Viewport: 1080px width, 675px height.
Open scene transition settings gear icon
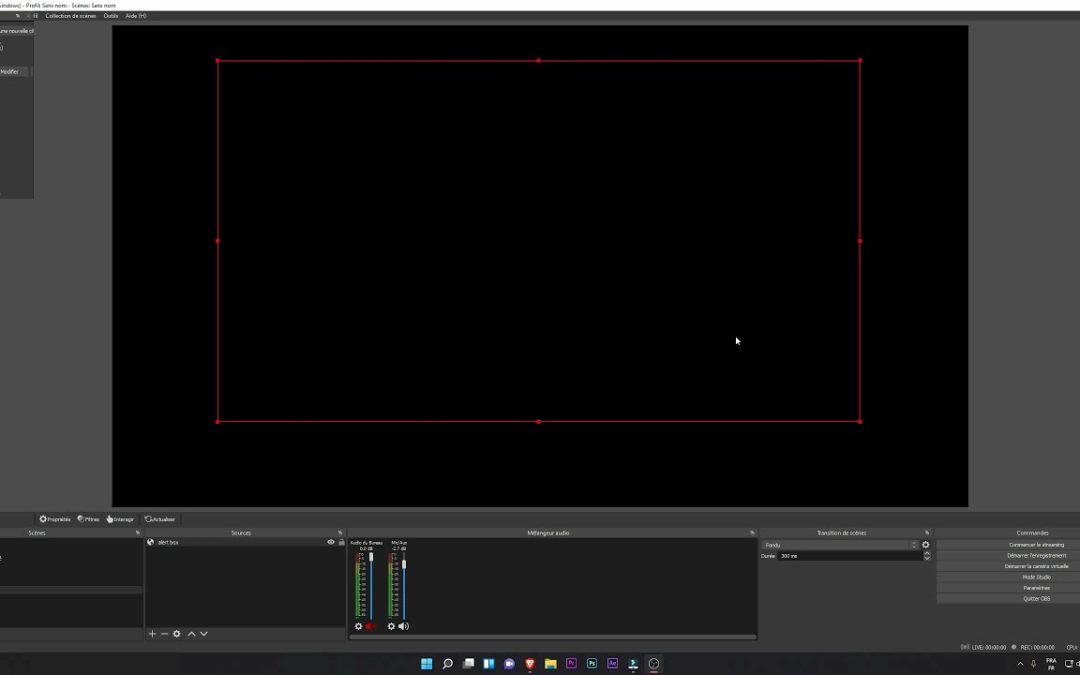[x=926, y=545]
